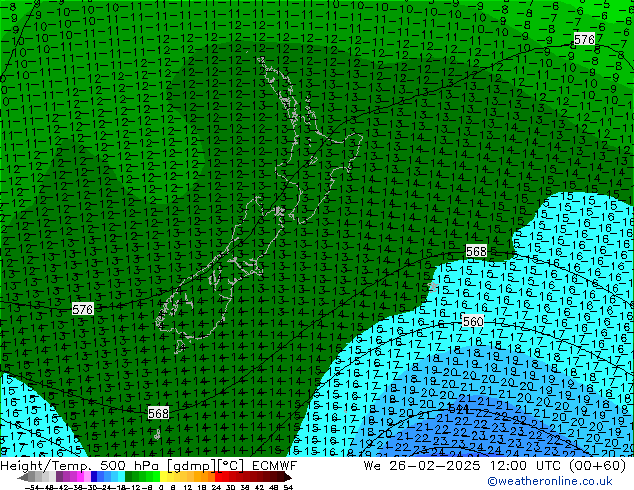Click the '24' tick label under the color scale
The height and width of the screenshot is (490, 634).
click(216, 487)
